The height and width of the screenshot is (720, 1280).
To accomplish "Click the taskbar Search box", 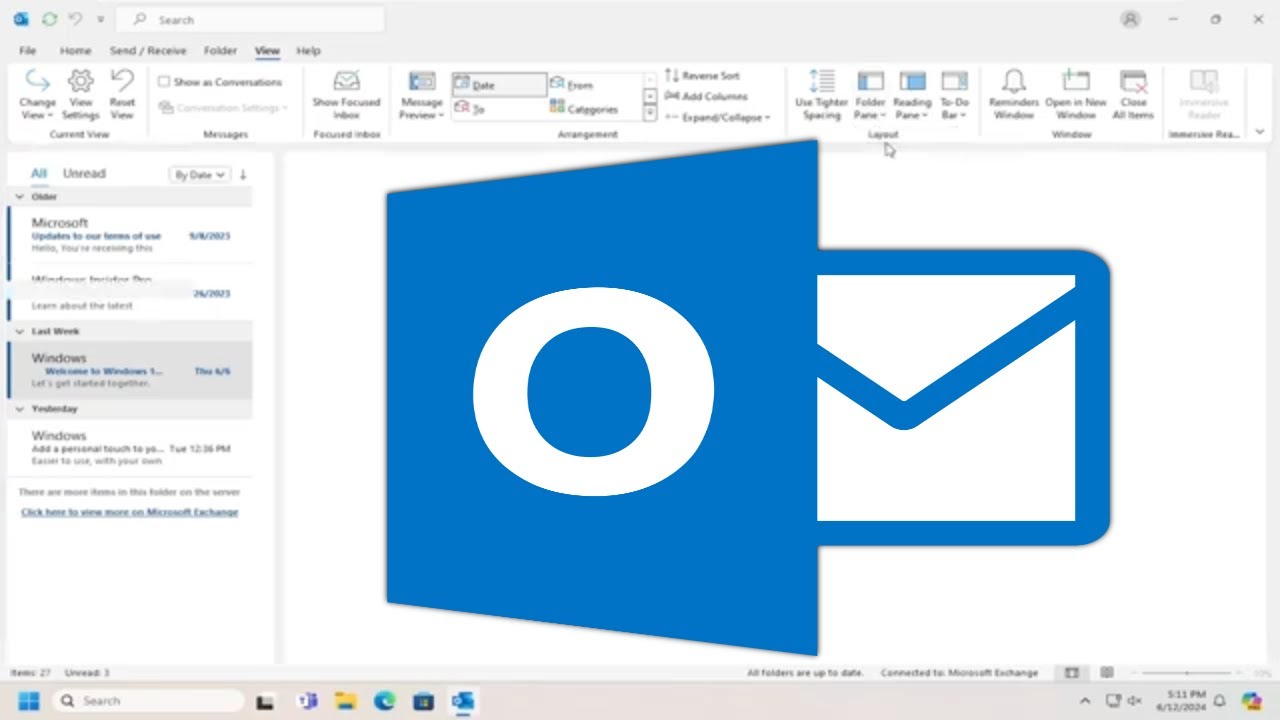I will coord(146,701).
